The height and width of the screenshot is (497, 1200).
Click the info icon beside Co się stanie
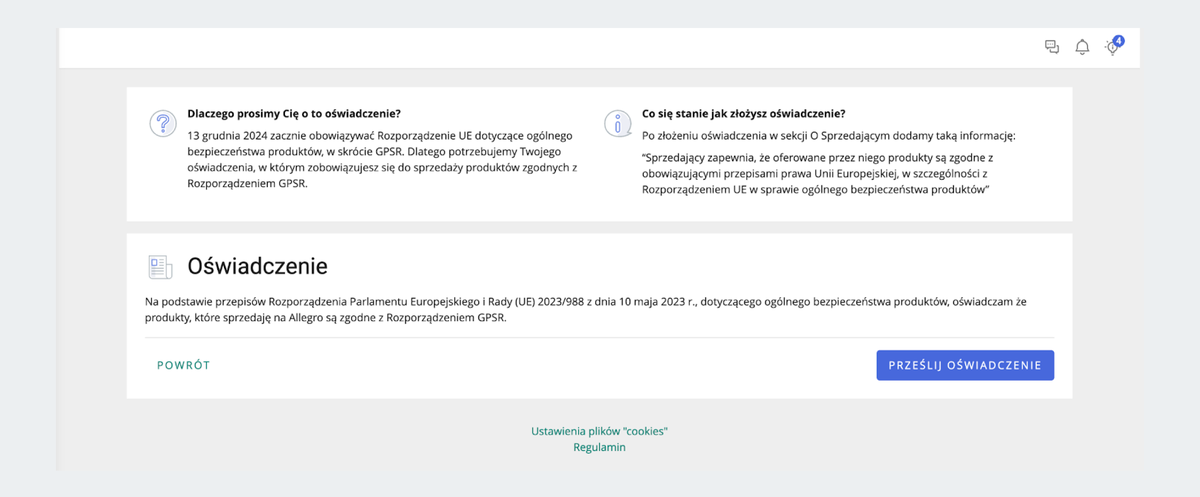[x=618, y=123]
